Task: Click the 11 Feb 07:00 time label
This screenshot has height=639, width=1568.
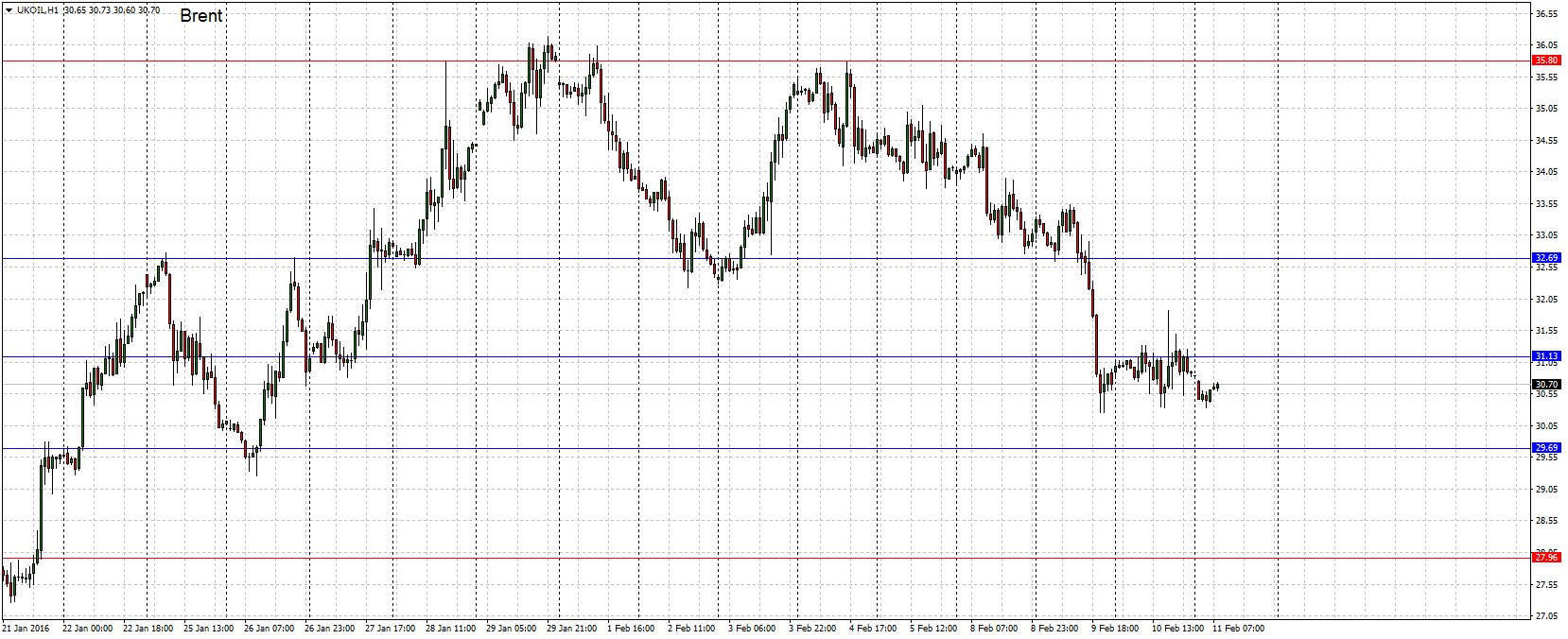Action: pos(1237,628)
